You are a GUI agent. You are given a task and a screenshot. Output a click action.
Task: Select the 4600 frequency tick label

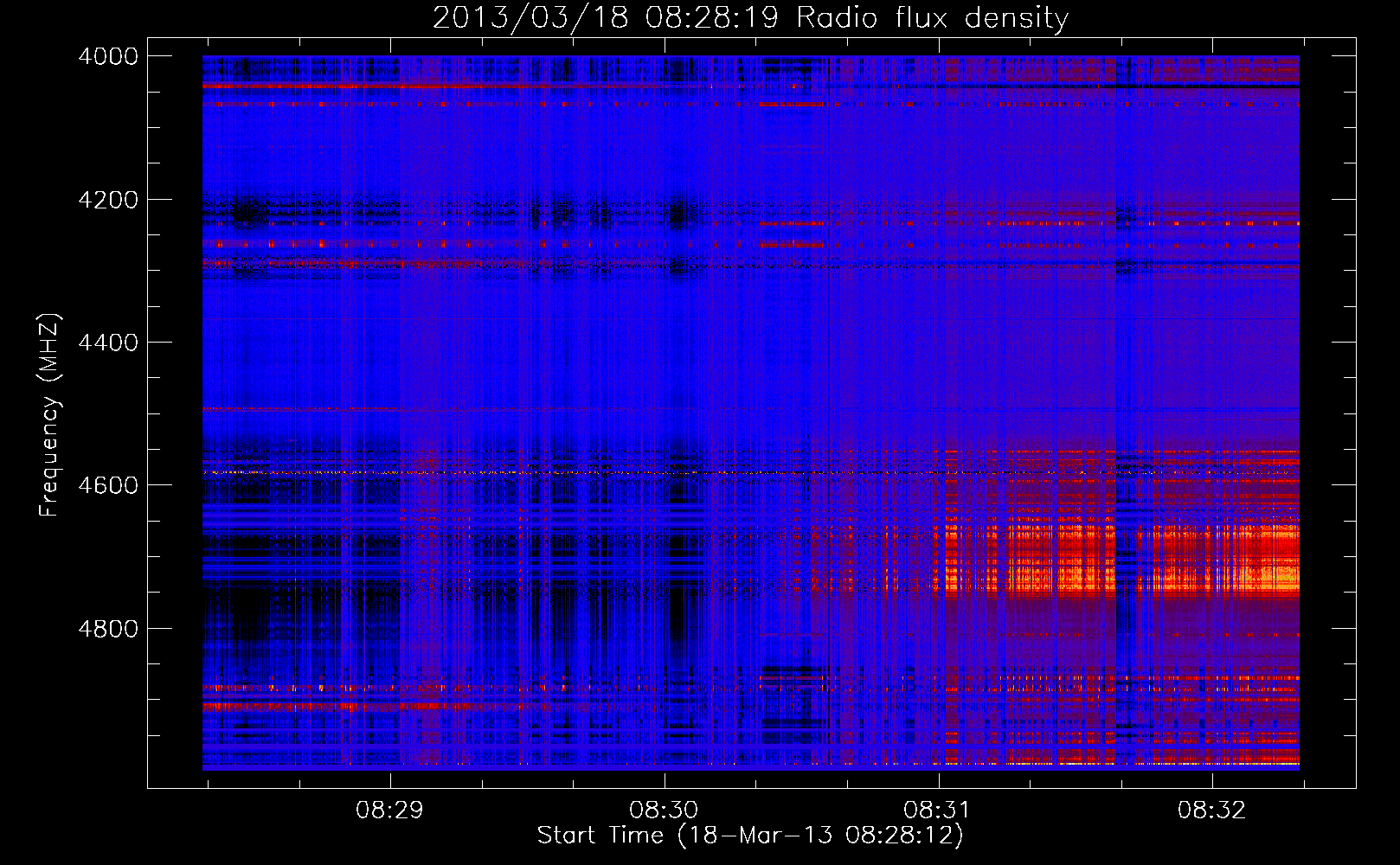click(108, 485)
